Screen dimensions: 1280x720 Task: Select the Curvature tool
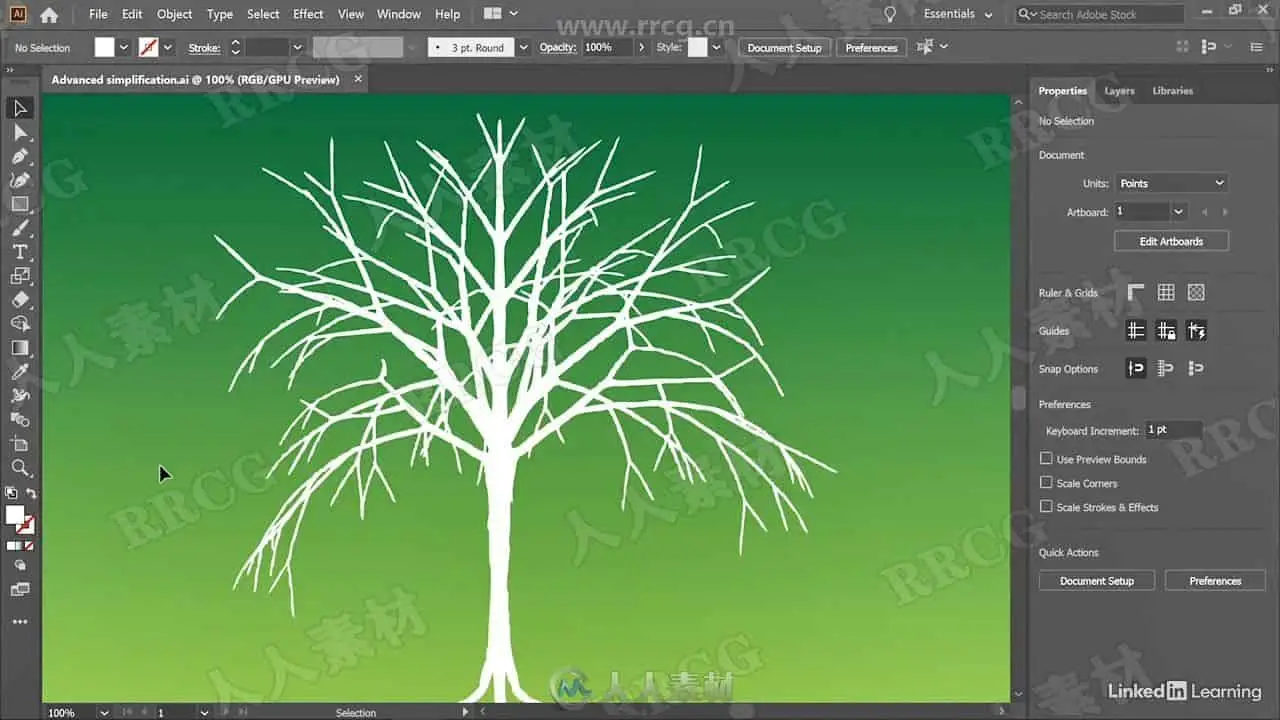pos(20,180)
